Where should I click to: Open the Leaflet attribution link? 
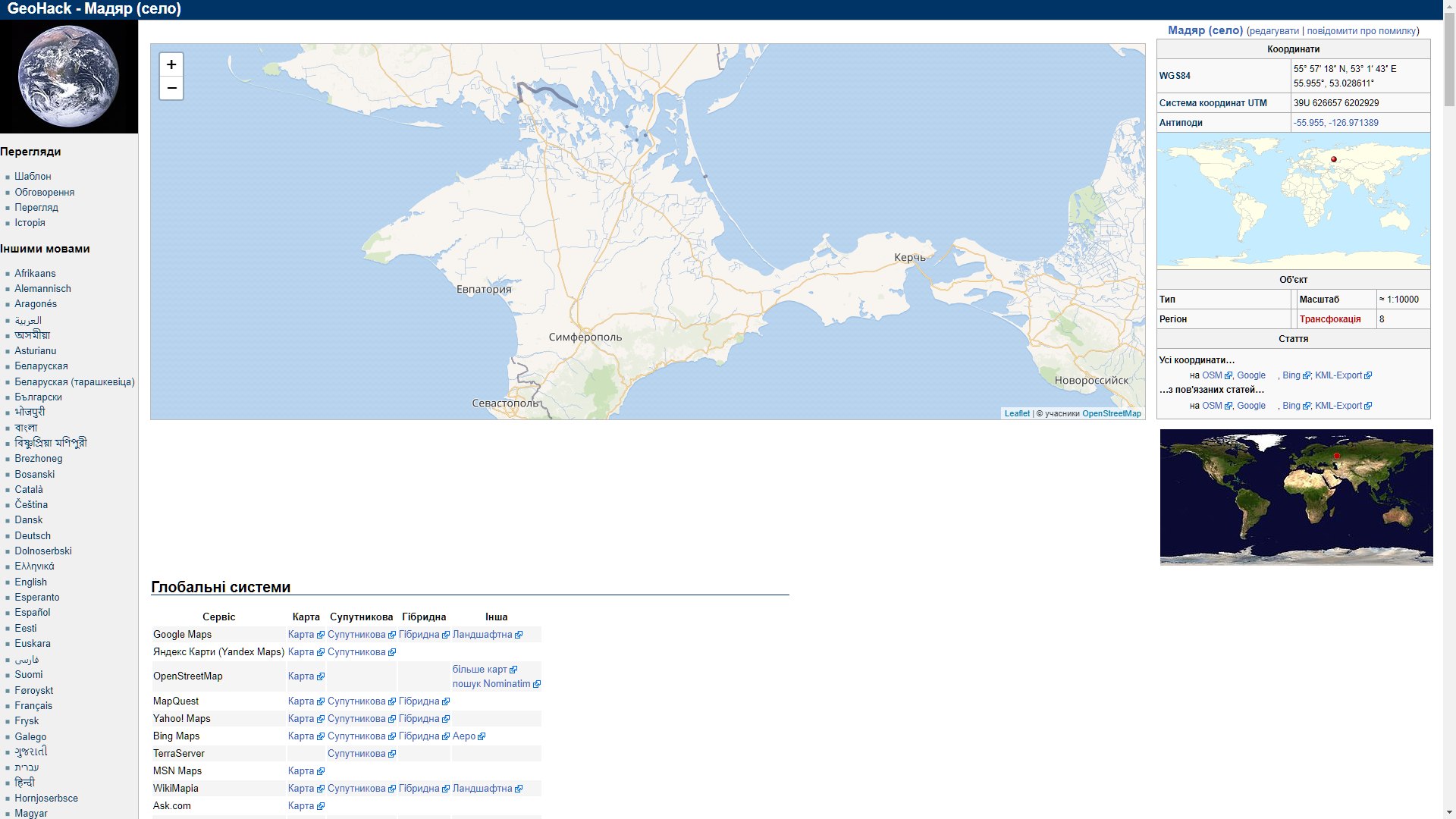(x=1017, y=413)
